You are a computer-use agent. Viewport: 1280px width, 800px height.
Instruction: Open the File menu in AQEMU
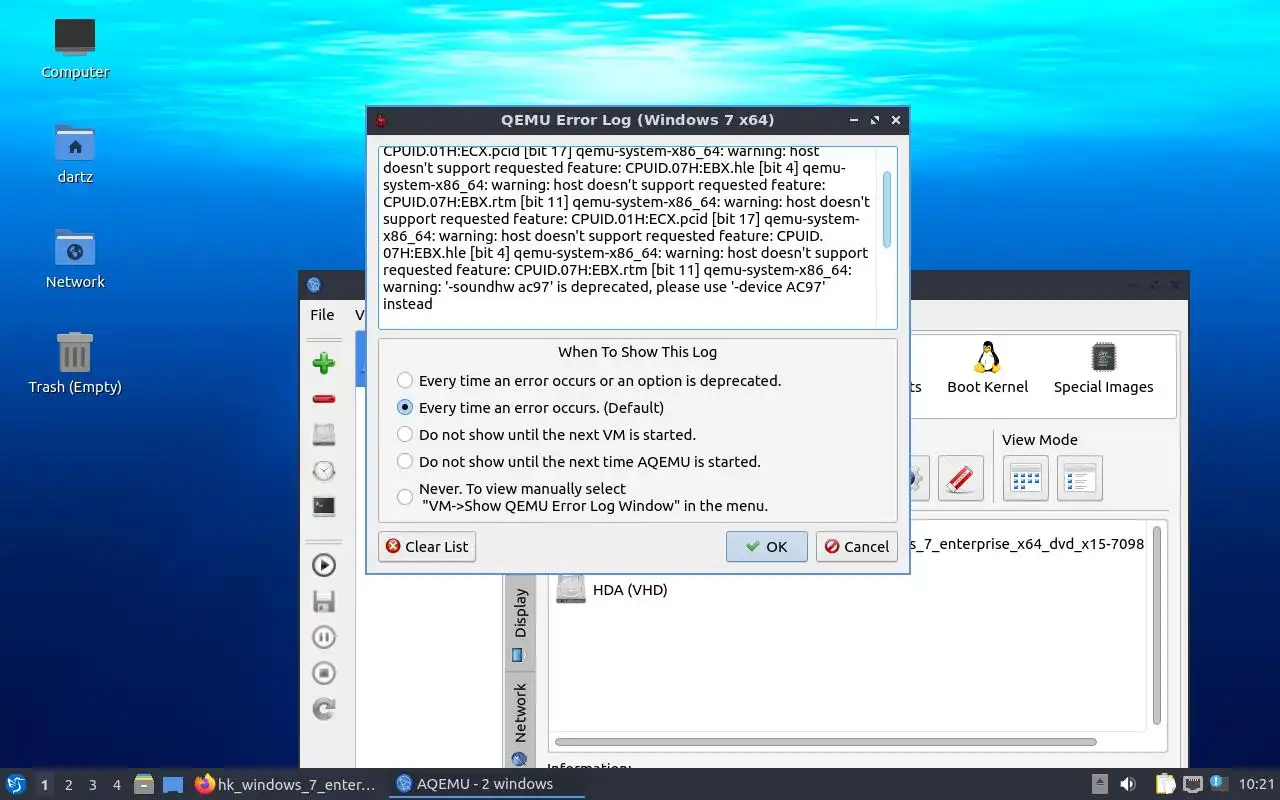point(322,314)
